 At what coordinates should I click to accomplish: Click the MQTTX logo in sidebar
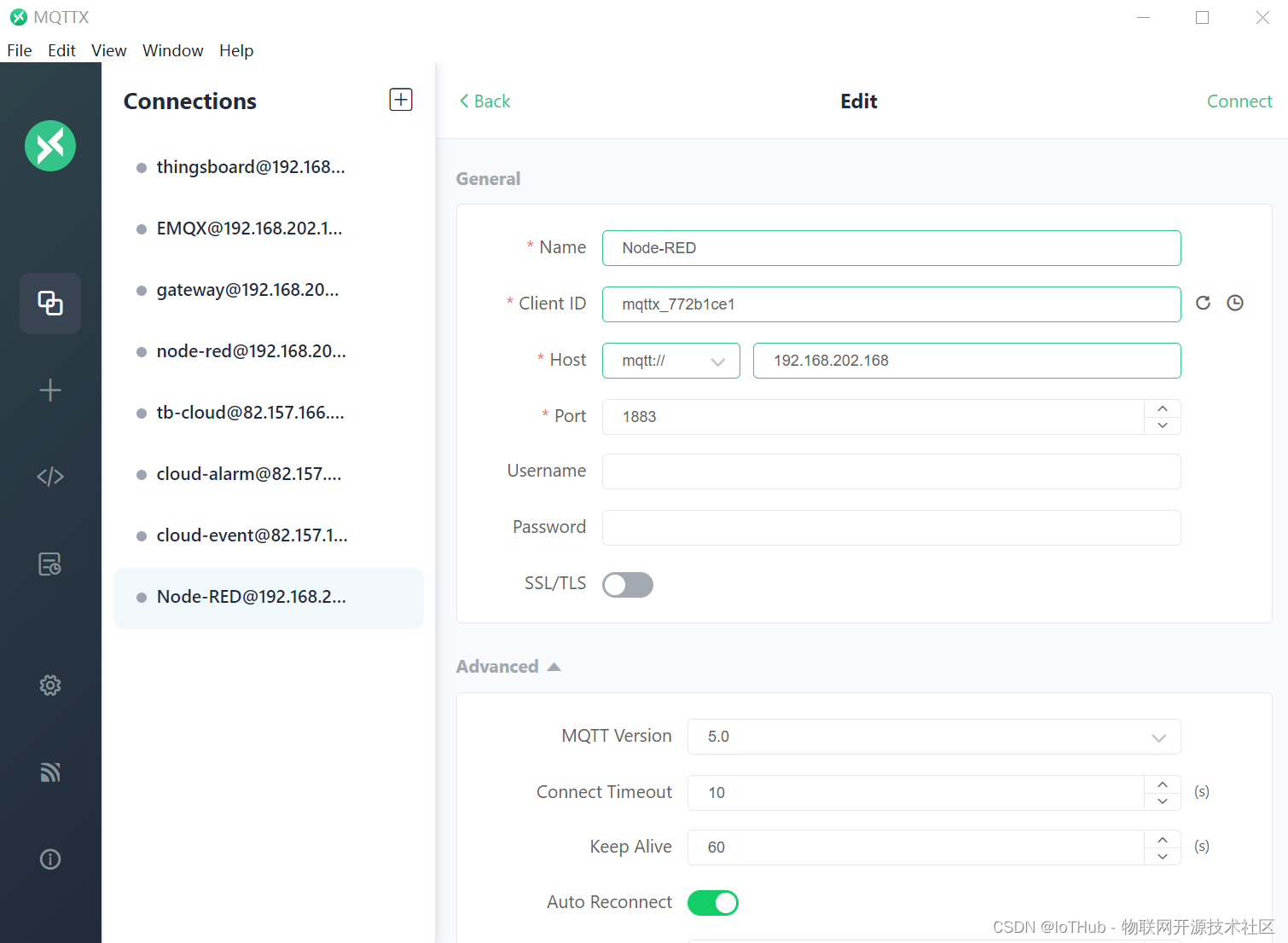tap(50, 146)
